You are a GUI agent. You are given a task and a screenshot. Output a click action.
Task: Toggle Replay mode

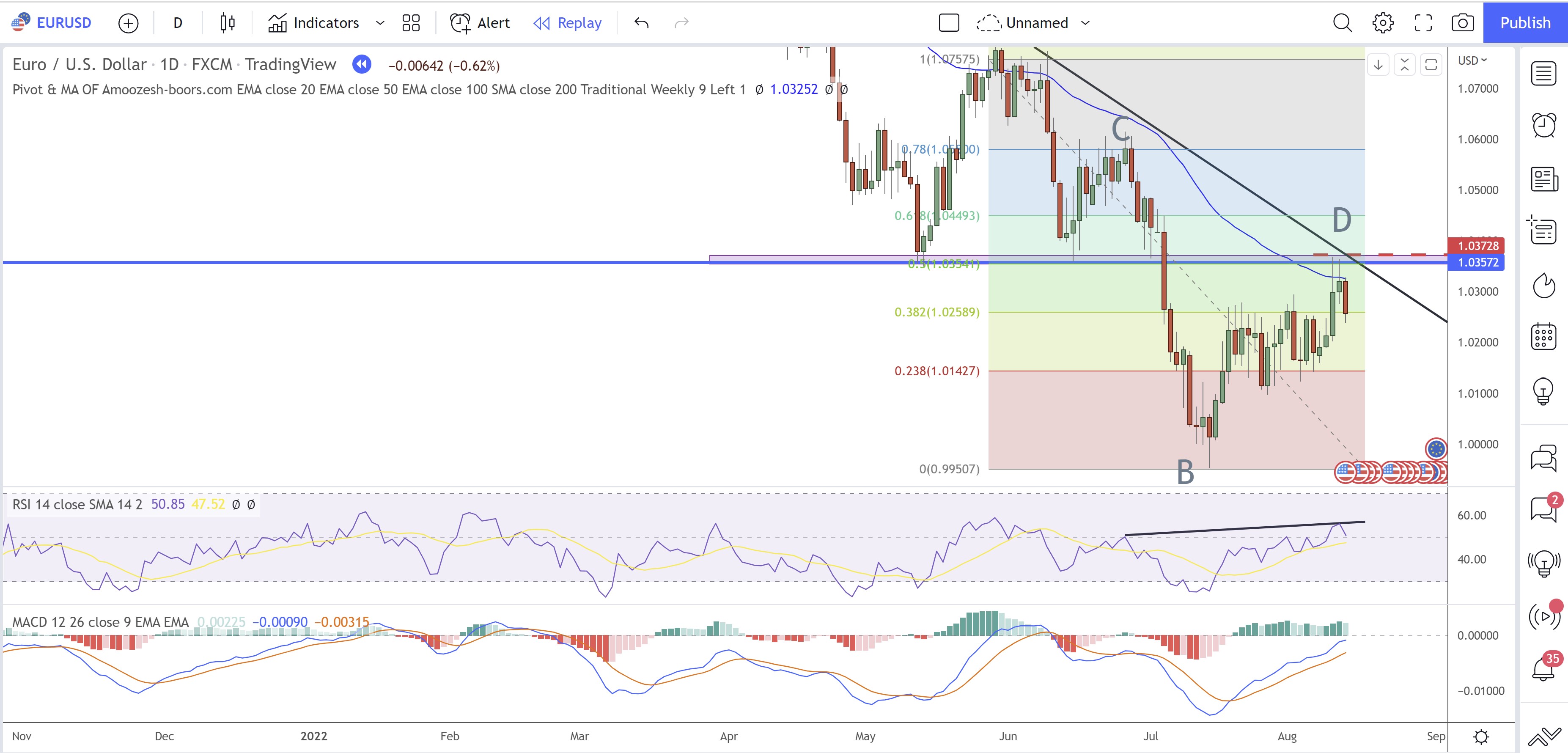pos(567,23)
